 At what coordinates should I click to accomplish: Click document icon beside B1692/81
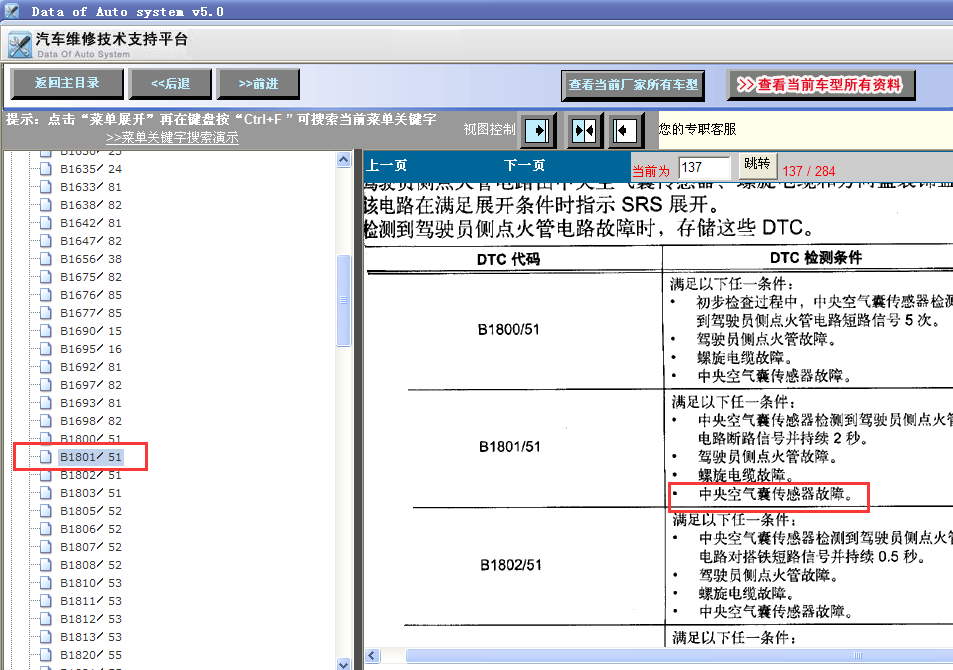pos(46,367)
